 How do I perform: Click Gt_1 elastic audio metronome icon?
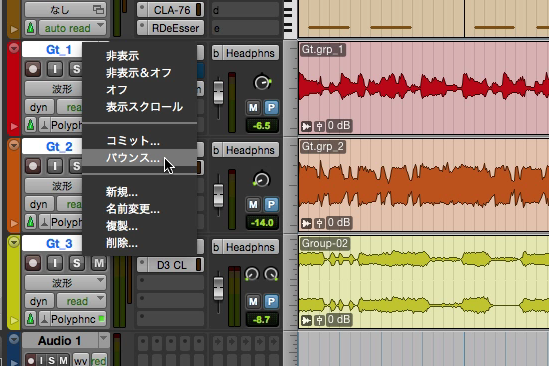coord(44,125)
